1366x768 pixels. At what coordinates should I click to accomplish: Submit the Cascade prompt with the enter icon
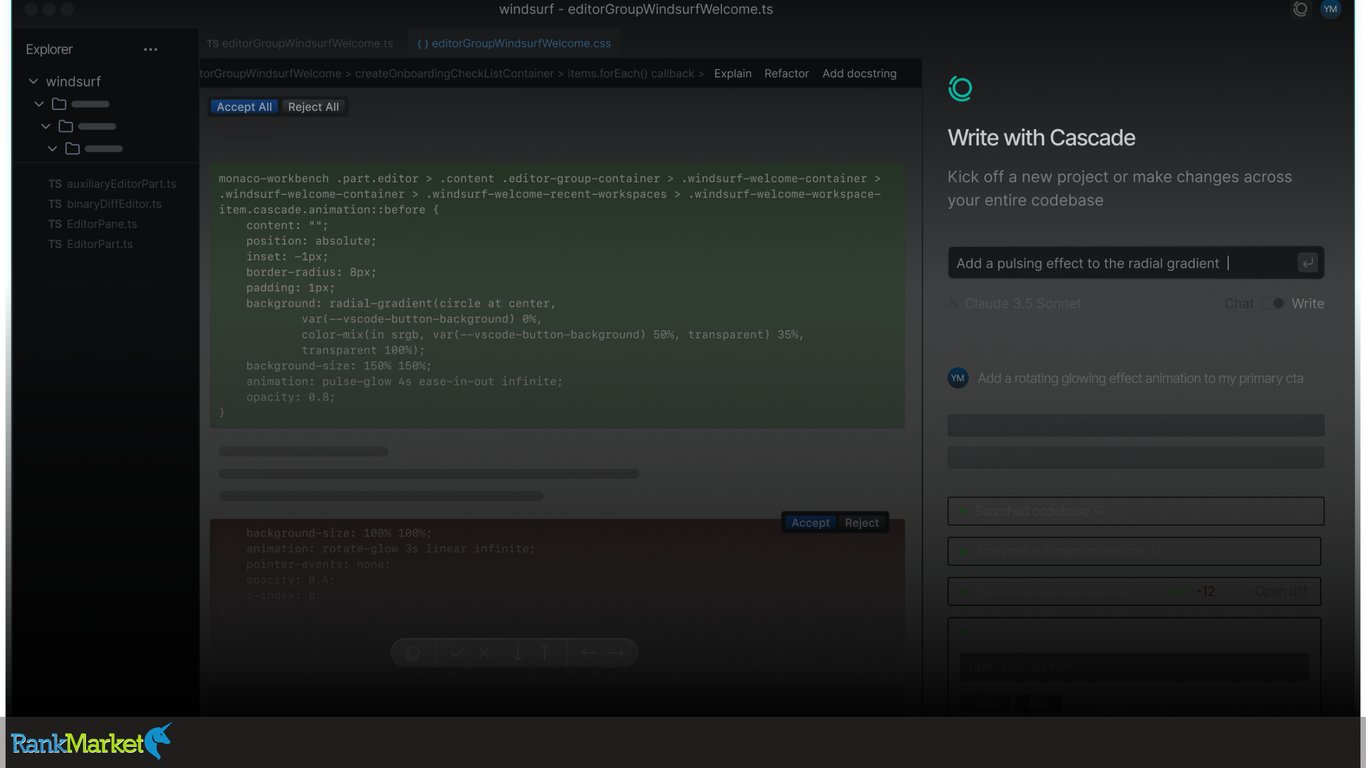click(1307, 263)
